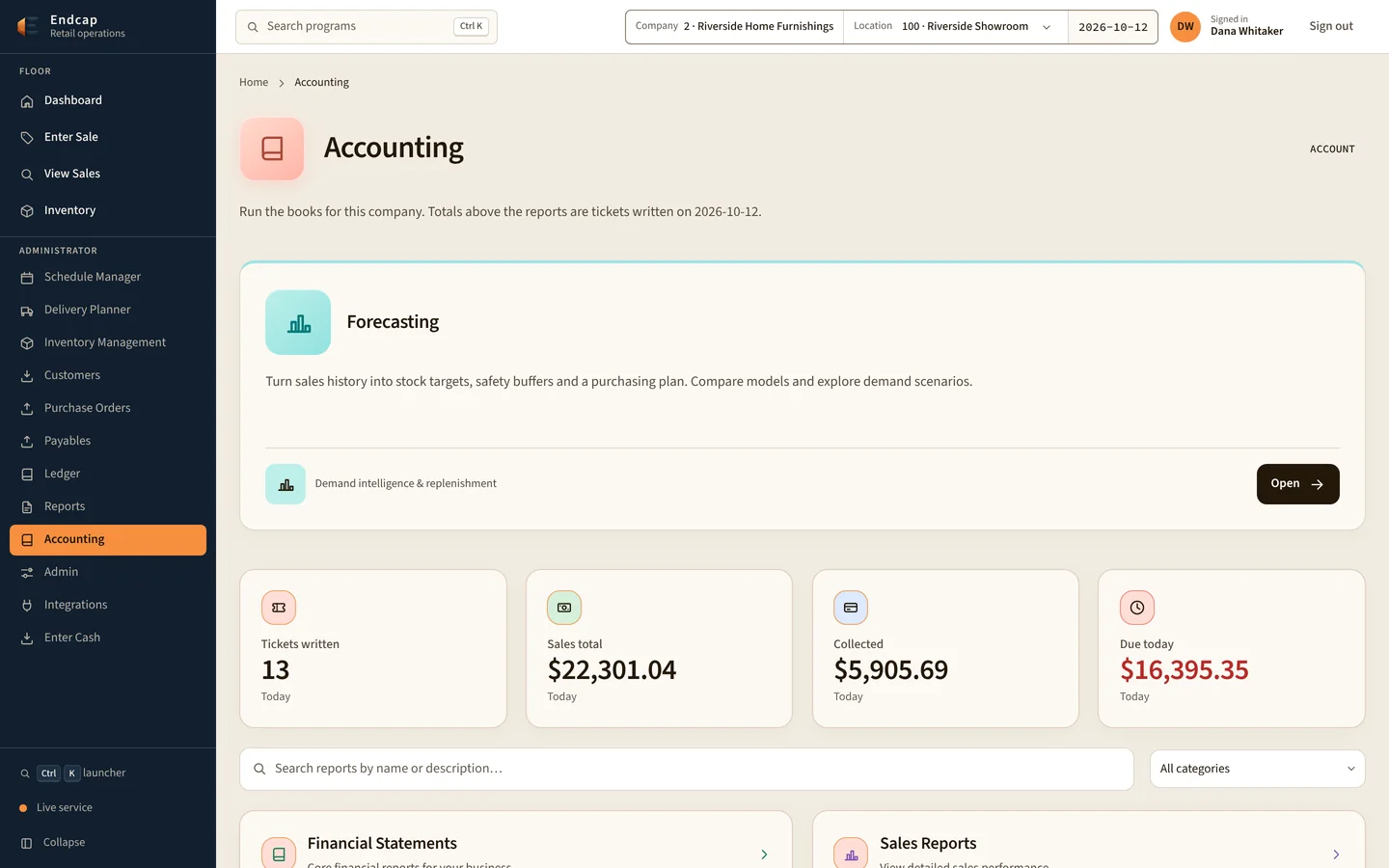Open the Admin sidebar item
This screenshot has width=1389, height=868.
(x=108, y=572)
